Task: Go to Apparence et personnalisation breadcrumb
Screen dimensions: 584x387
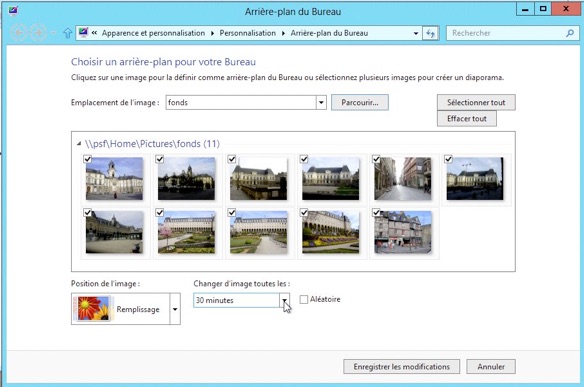Action: click(x=153, y=33)
